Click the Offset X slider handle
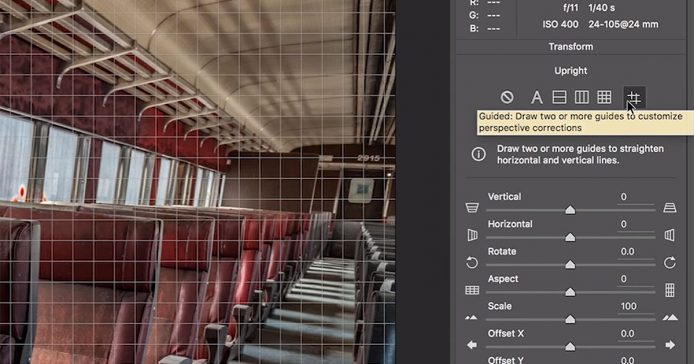 [x=570, y=347]
